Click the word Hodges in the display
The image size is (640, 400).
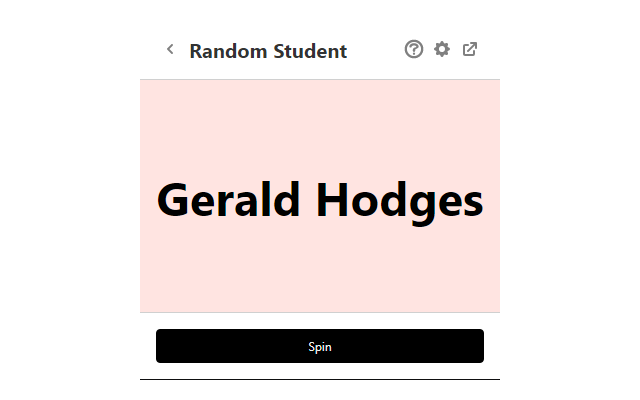pos(400,200)
